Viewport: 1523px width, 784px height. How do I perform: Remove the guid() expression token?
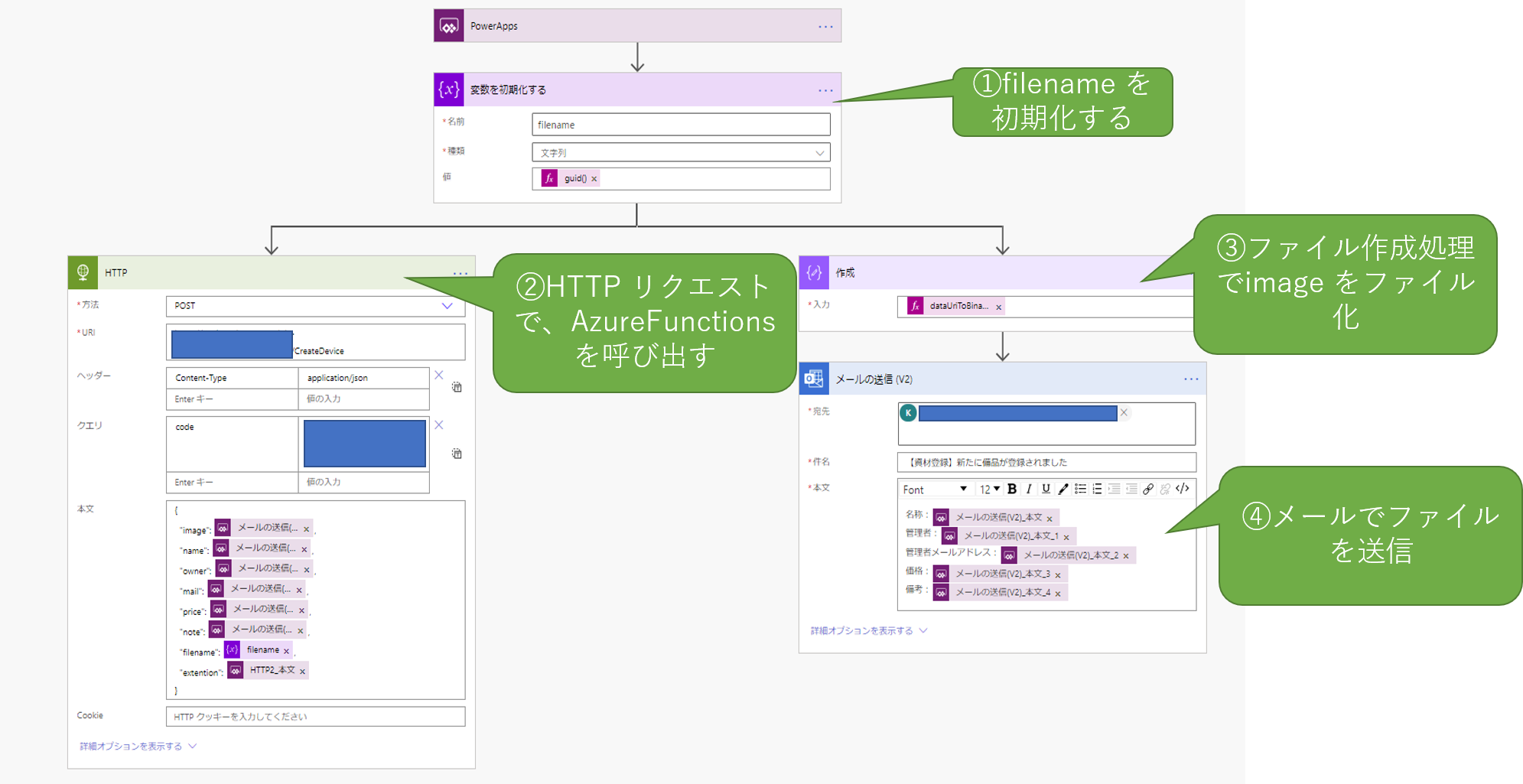(594, 179)
